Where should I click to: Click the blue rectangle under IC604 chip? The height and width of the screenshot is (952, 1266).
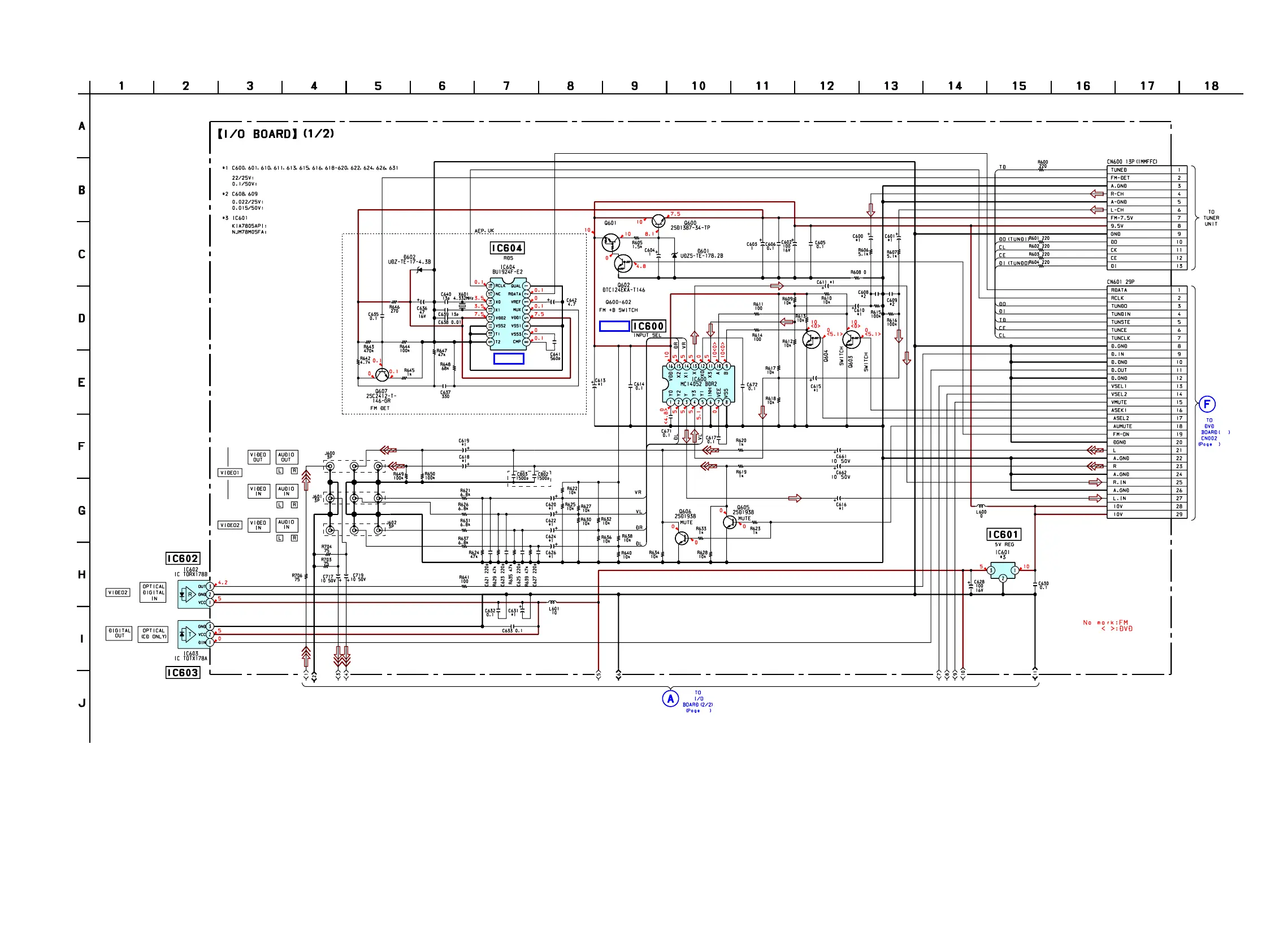[x=509, y=358]
